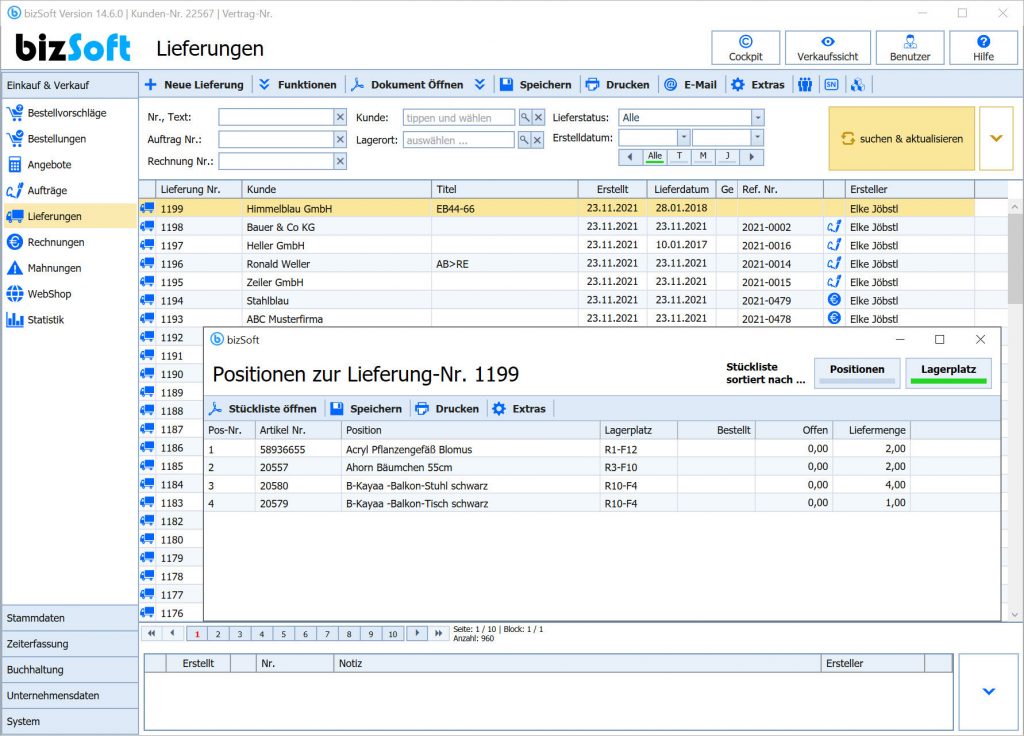Image resolution: width=1024 pixels, height=736 pixels.
Task: Switch to Verkaufssicht with the eye icon
Action: click(827, 48)
